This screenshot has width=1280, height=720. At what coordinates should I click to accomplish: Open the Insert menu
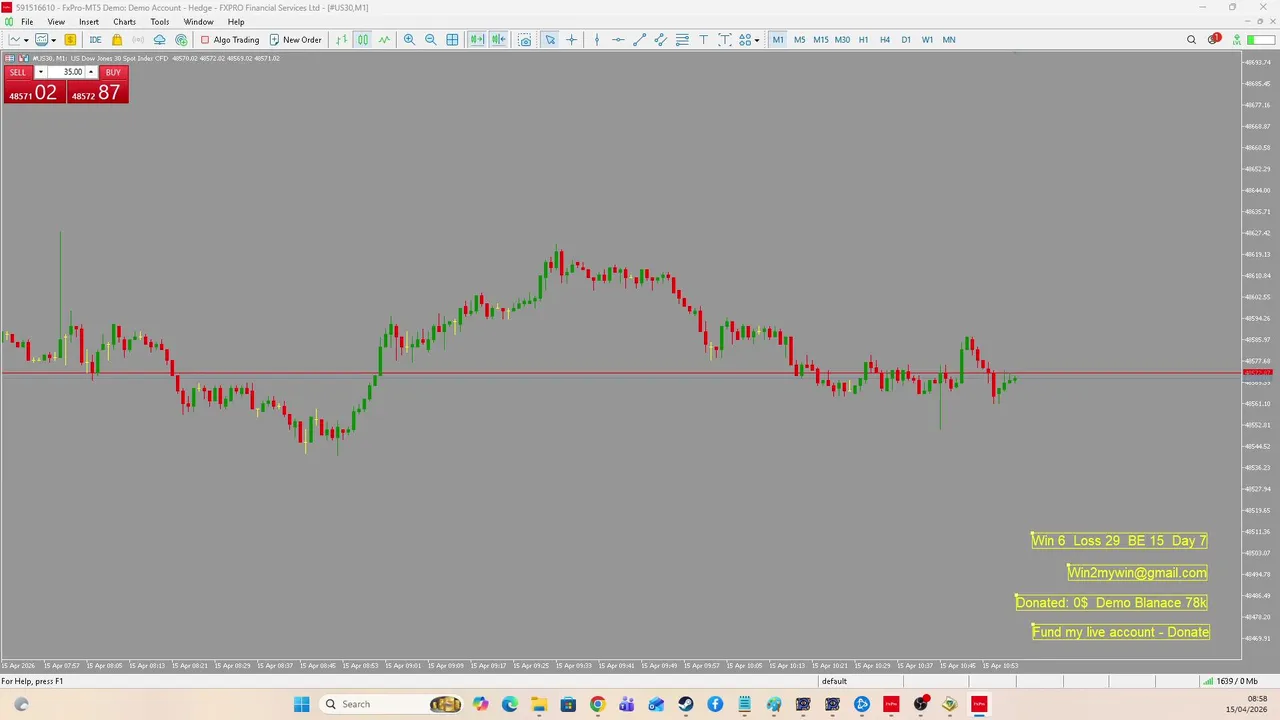point(89,22)
